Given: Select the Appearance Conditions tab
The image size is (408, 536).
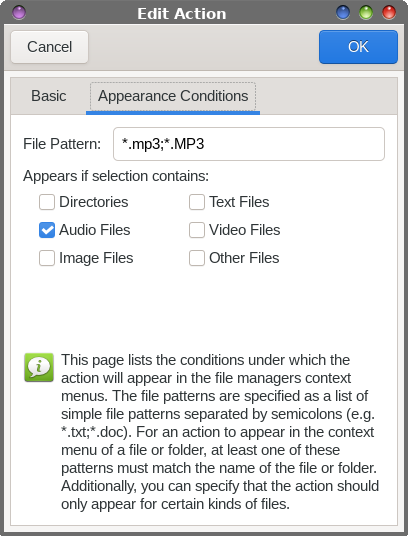Looking at the screenshot, I should coord(173,96).
